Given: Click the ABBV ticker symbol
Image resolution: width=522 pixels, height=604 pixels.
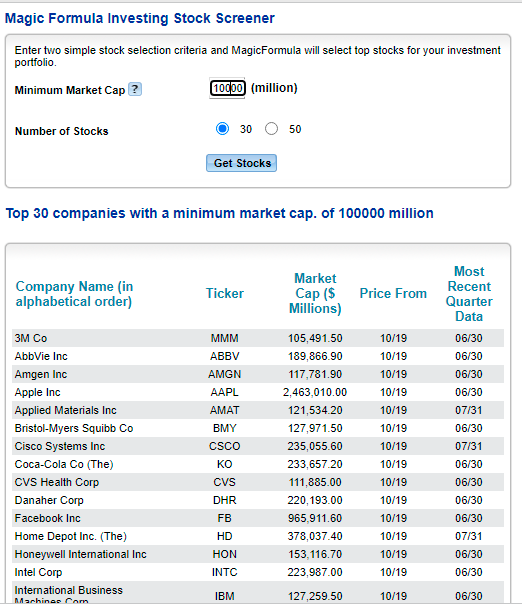Looking at the screenshot, I should click(225, 356).
